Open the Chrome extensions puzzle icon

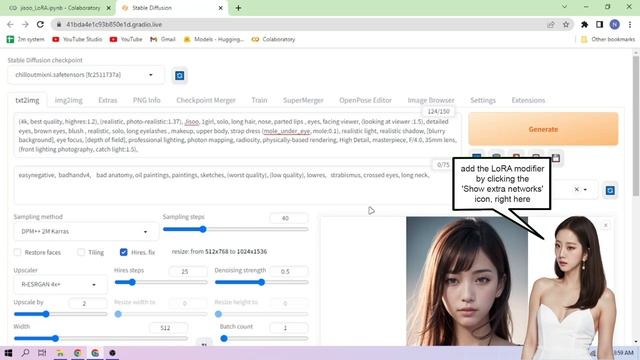[584, 24]
